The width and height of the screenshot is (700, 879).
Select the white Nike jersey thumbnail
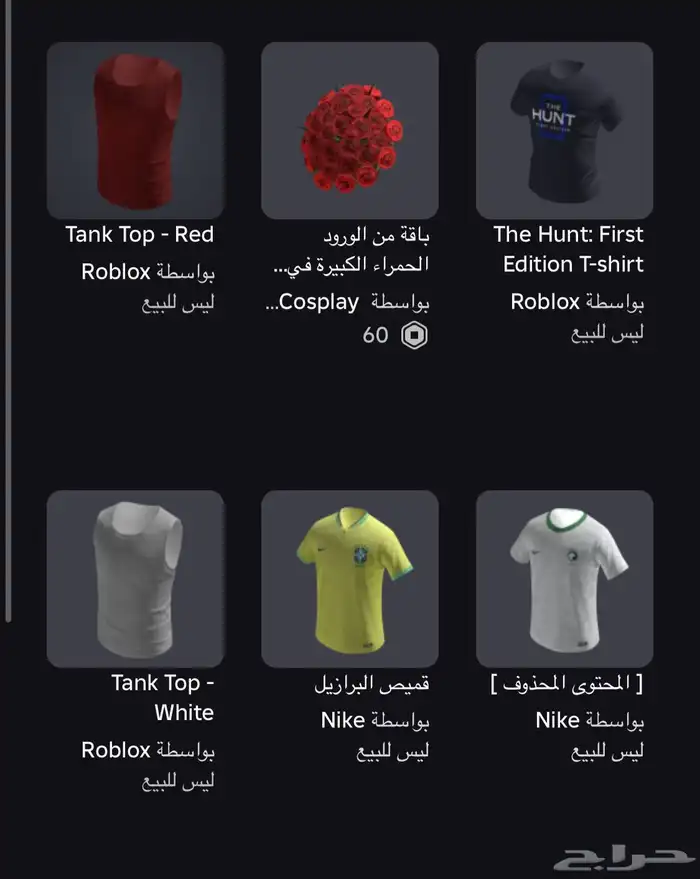pos(564,579)
